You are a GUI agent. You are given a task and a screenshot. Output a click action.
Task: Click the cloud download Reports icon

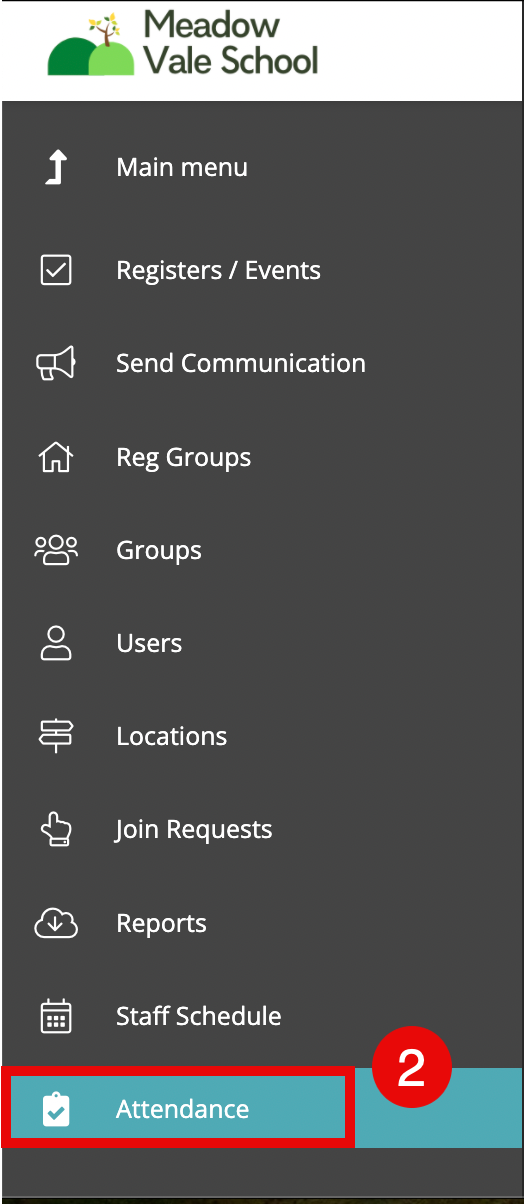56,923
